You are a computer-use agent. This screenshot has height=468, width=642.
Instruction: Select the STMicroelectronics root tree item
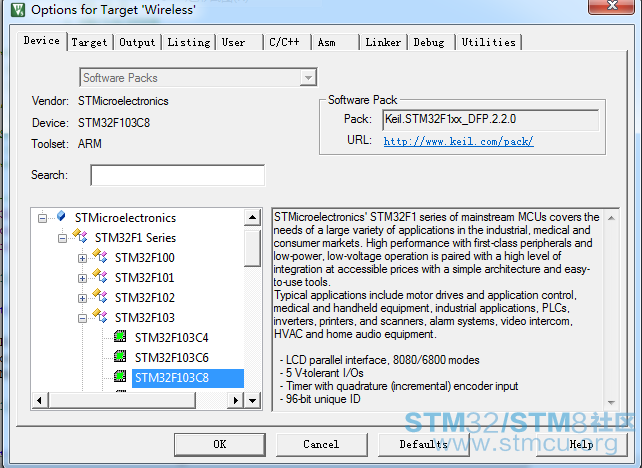point(125,218)
